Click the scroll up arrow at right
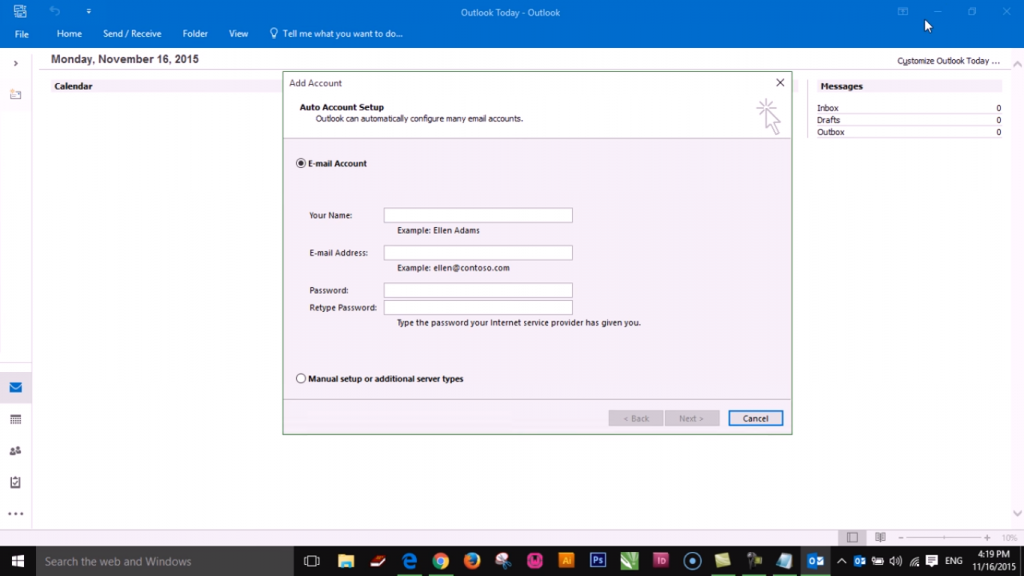1024x576 pixels. coord(1017,64)
